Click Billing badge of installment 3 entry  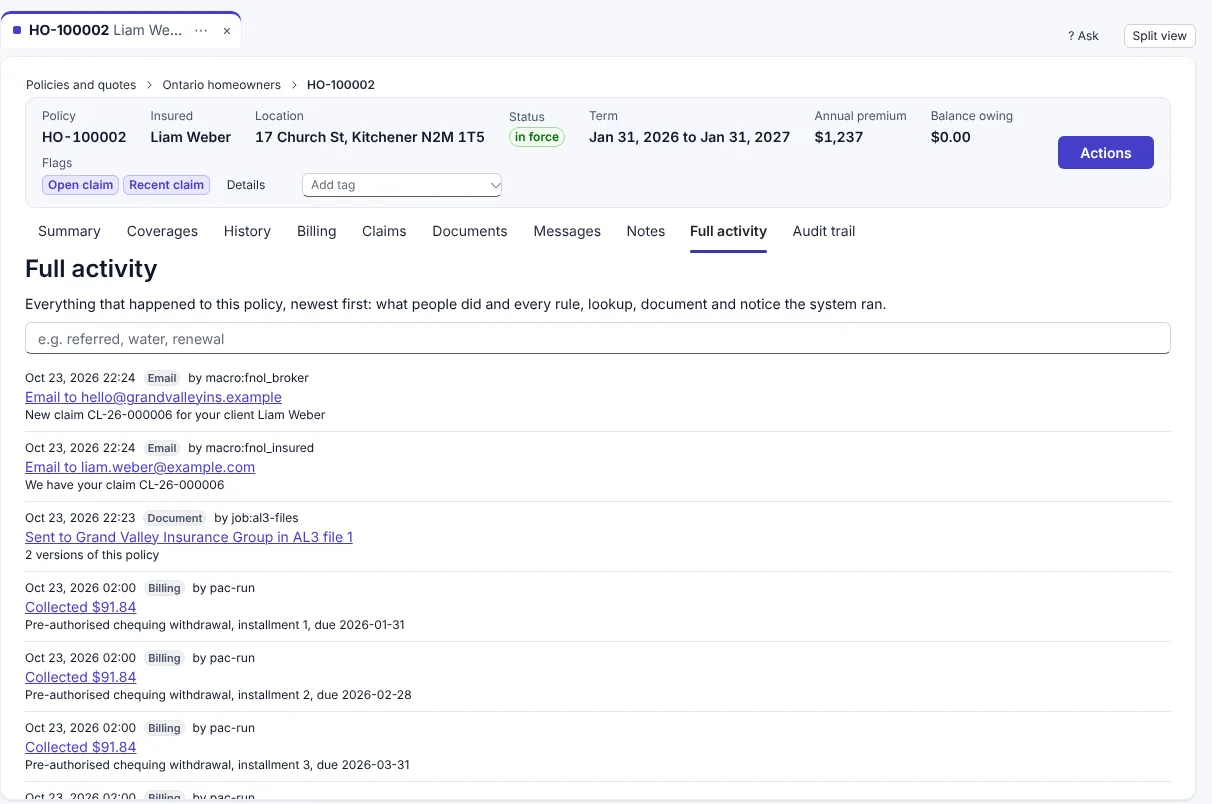click(x=164, y=728)
